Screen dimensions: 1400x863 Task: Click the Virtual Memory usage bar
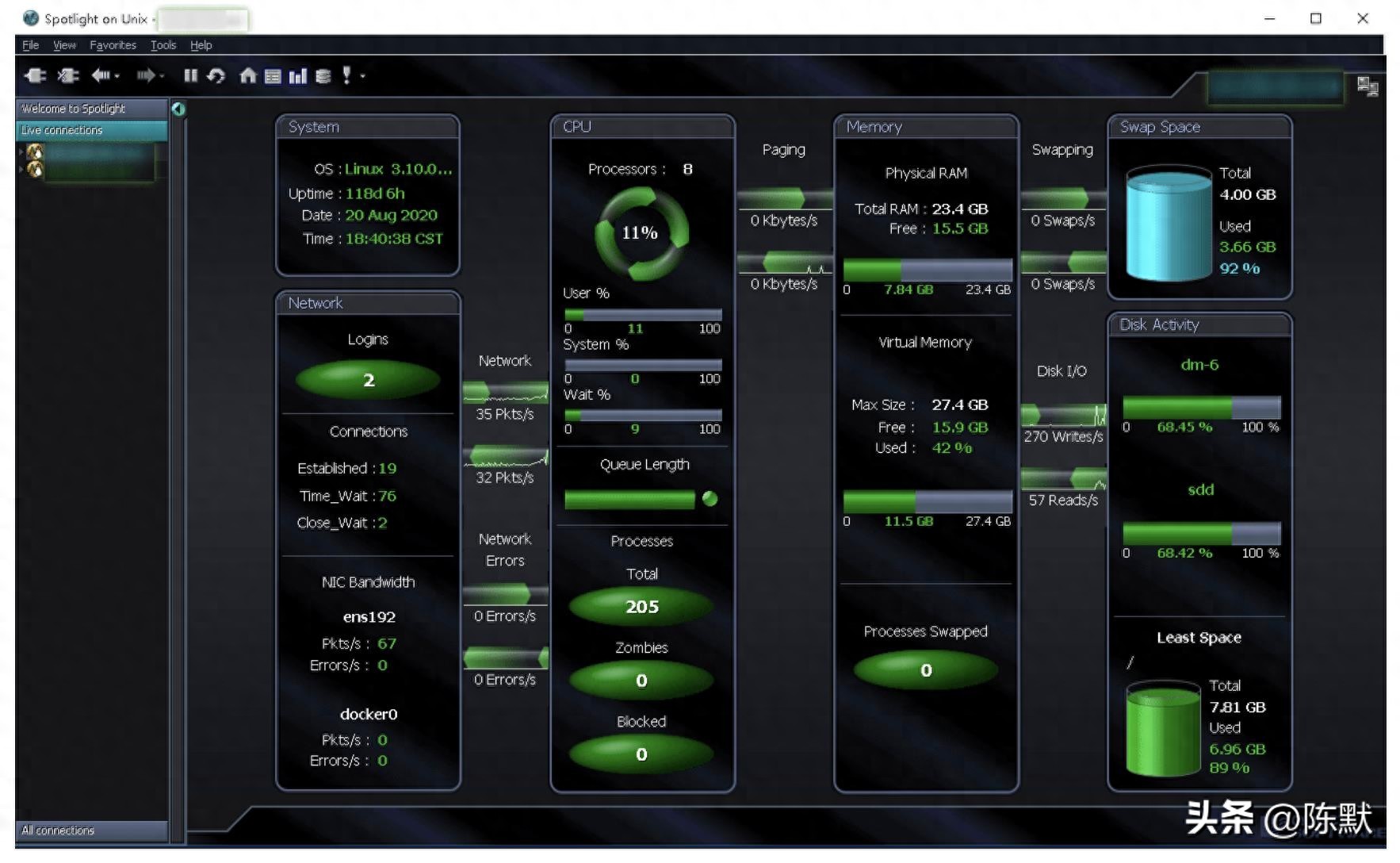pyautogui.click(x=928, y=501)
